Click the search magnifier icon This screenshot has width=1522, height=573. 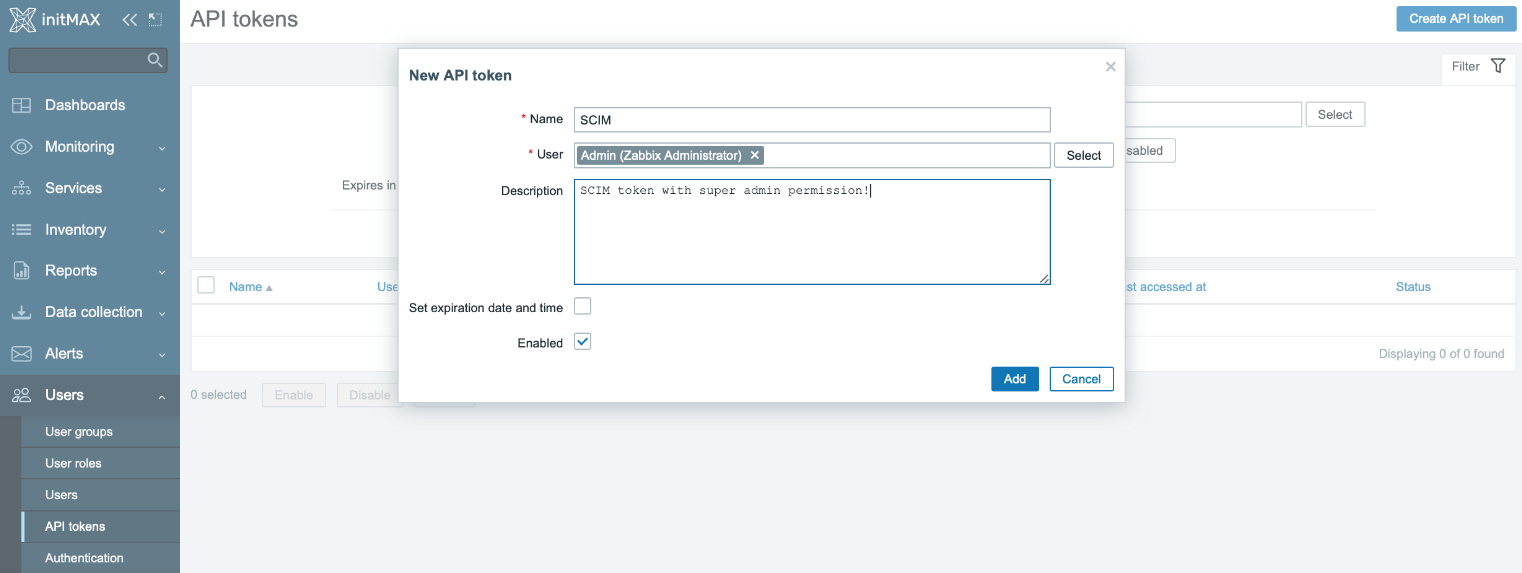(x=155, y=60)
